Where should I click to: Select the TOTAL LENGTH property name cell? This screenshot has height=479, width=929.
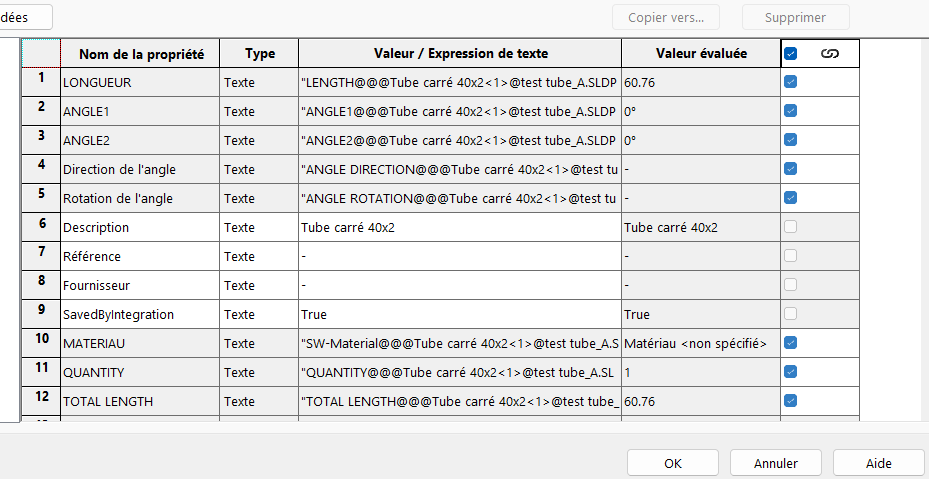(x=140, y=401)
